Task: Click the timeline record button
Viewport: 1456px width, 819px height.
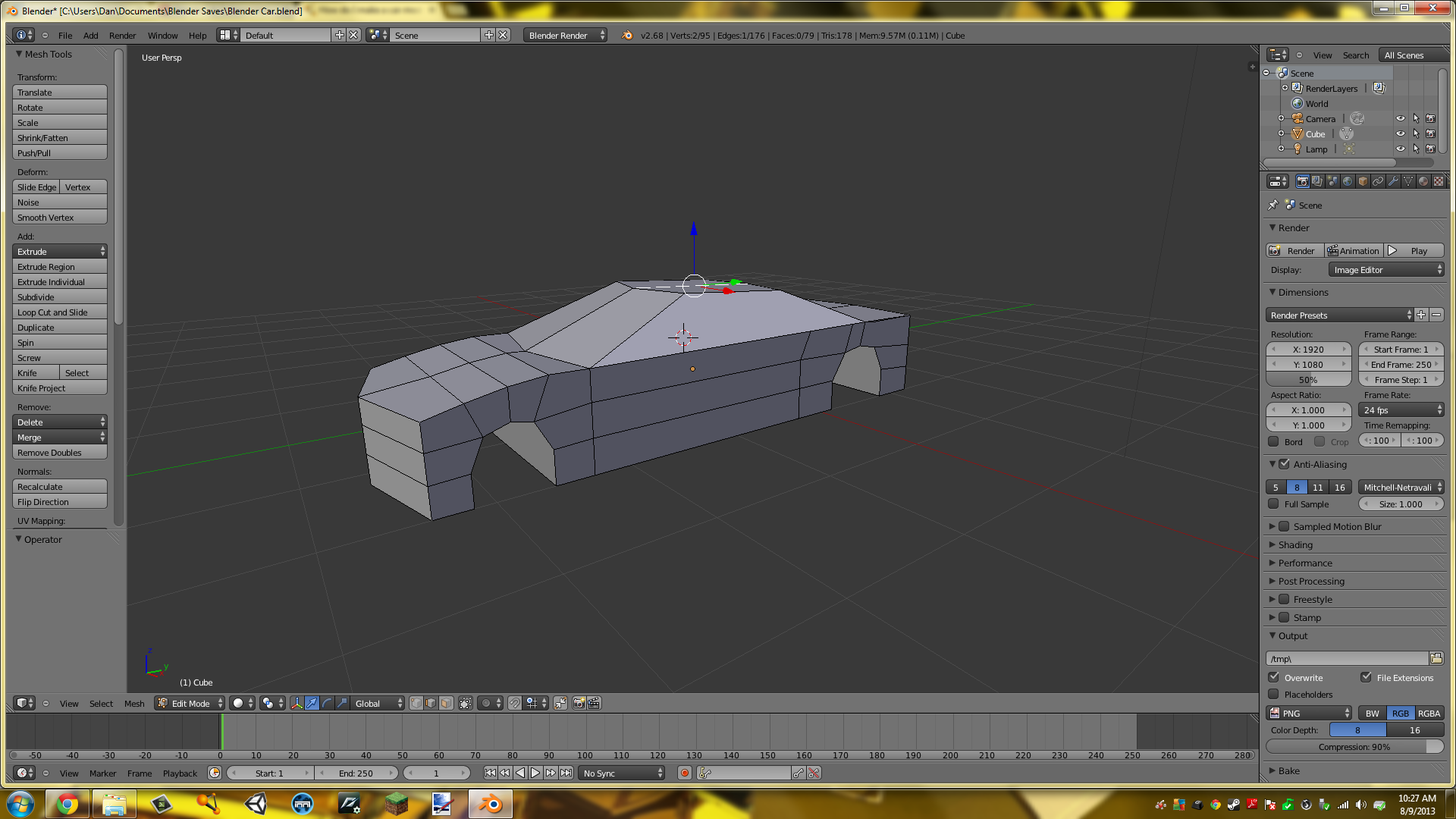Action: 685,773
